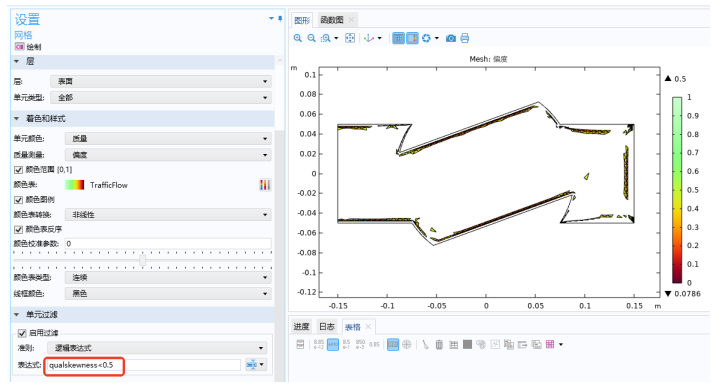Click the automatic notation icon
Viewport: 724px width, 389px height.
pyautogui.click(x=332, y=344)
